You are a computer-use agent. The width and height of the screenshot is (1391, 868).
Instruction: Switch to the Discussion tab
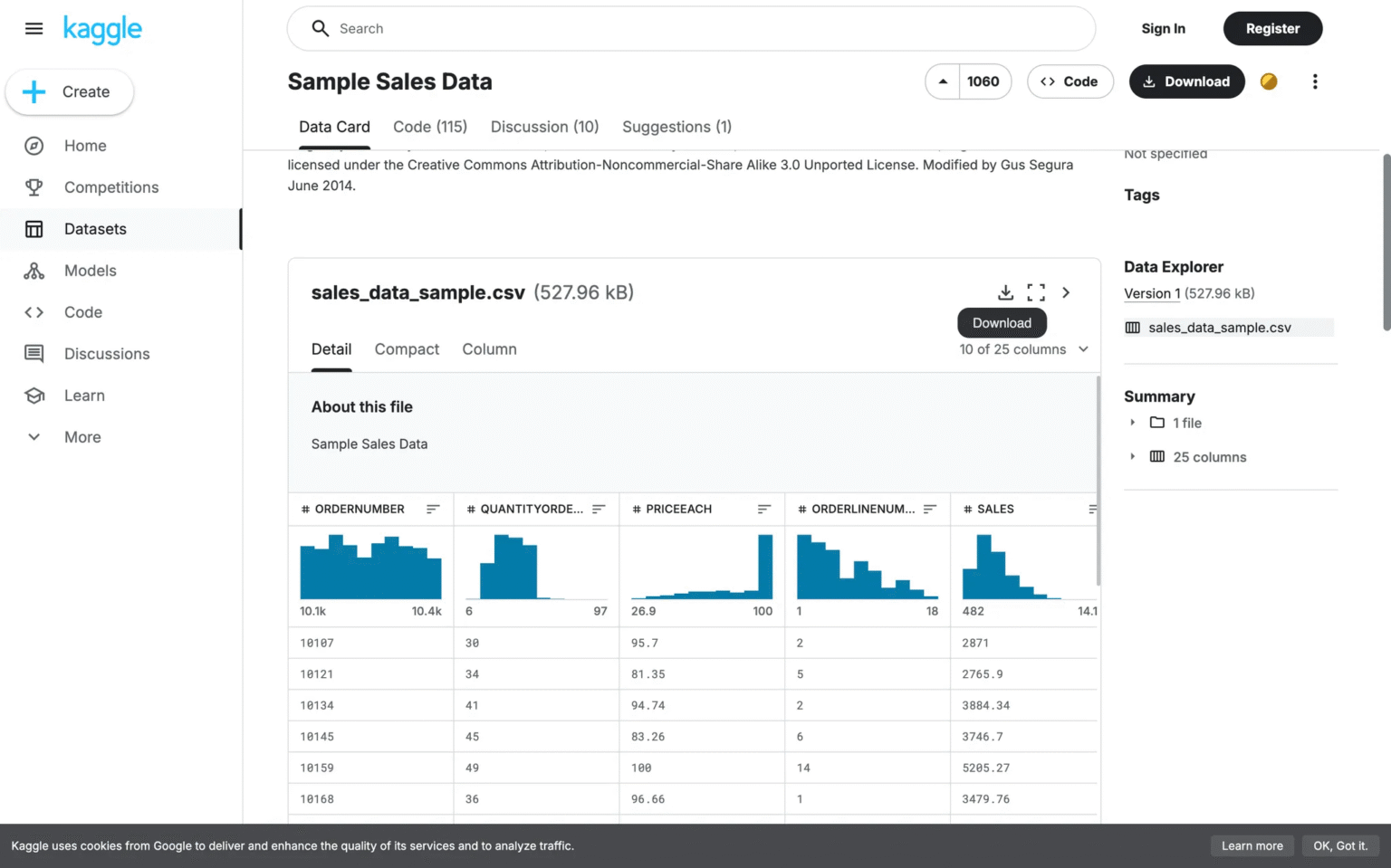tap(544, 127)
